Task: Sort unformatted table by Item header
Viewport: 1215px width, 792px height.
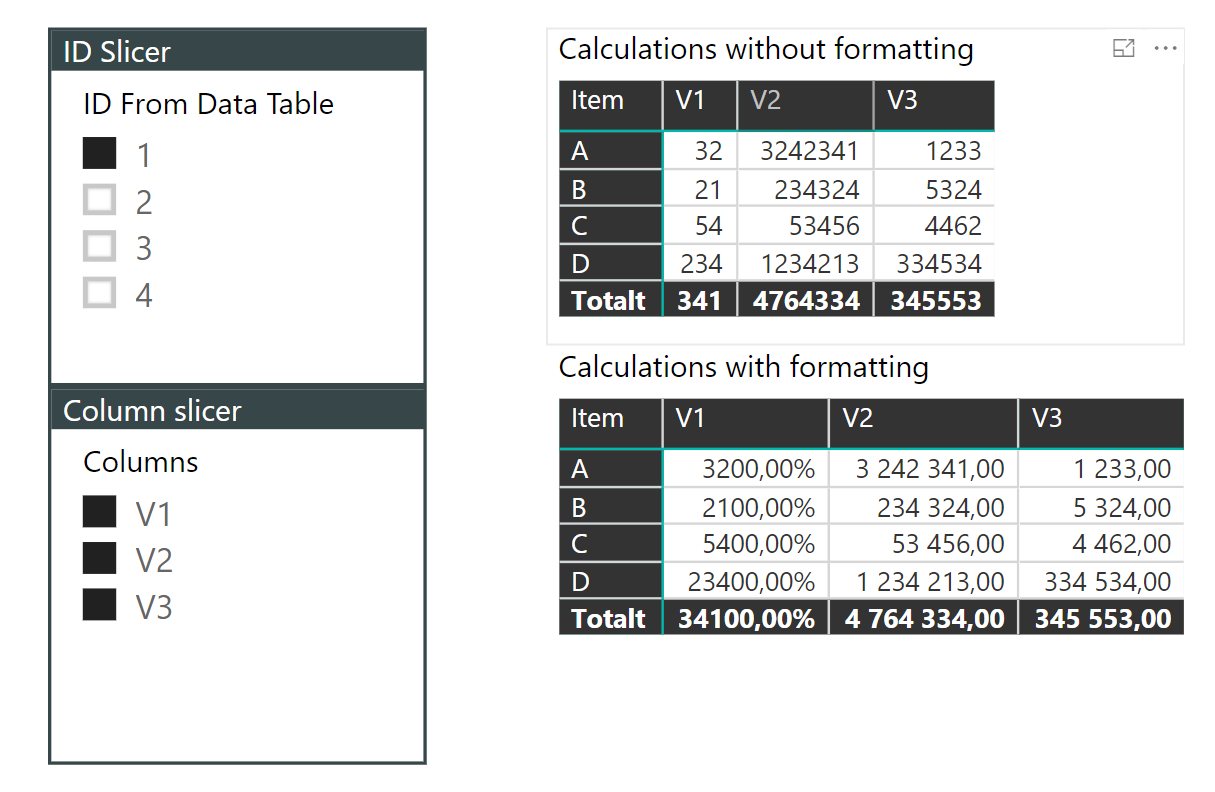Action: click(x=610, y=104)
